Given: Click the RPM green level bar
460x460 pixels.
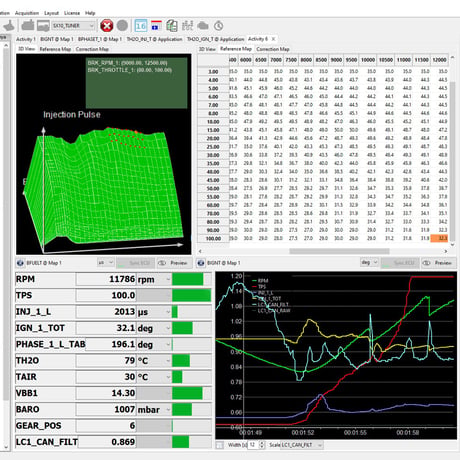Looking at the screenshot, I should (x=188, y=279).
